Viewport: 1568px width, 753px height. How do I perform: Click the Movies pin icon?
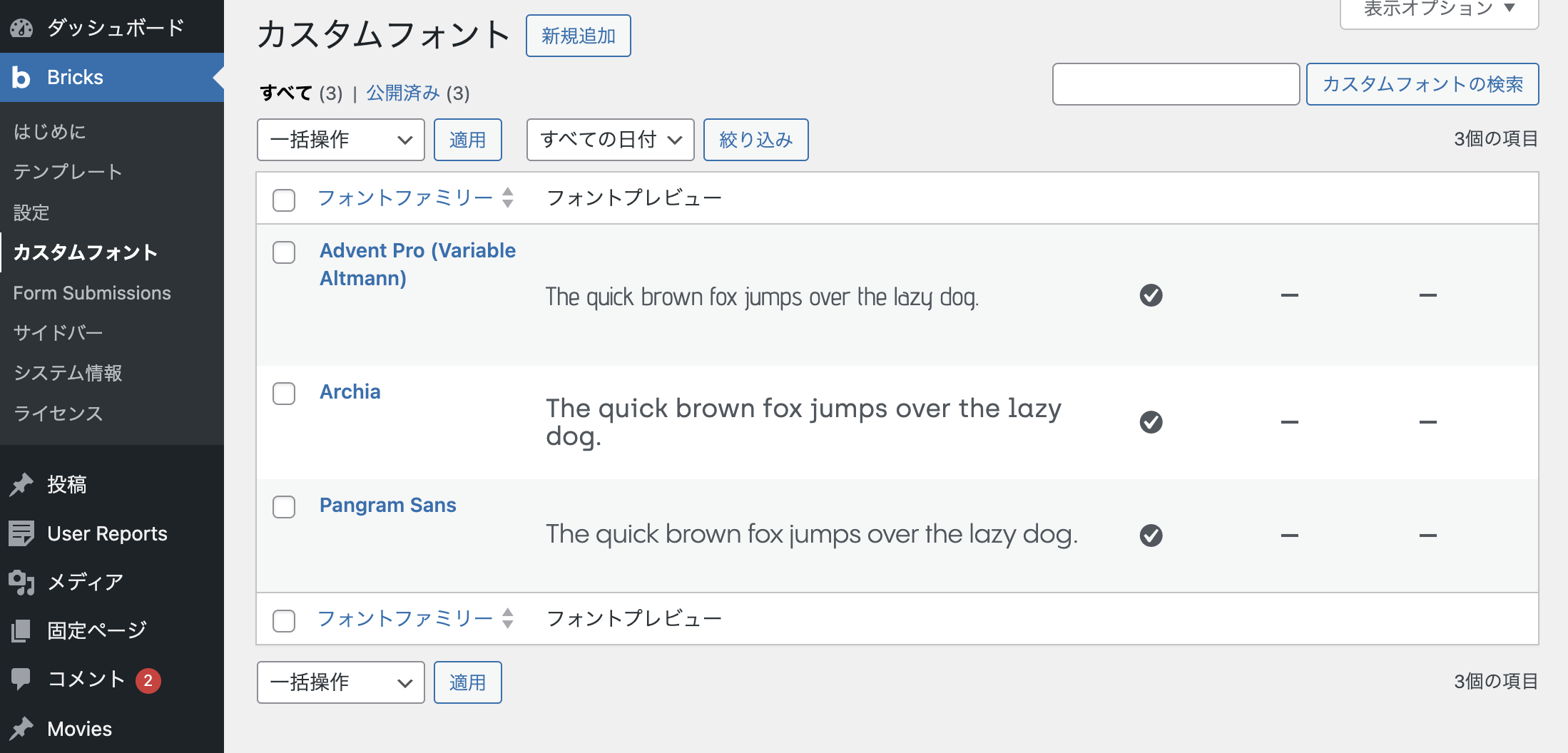[21, 728]
